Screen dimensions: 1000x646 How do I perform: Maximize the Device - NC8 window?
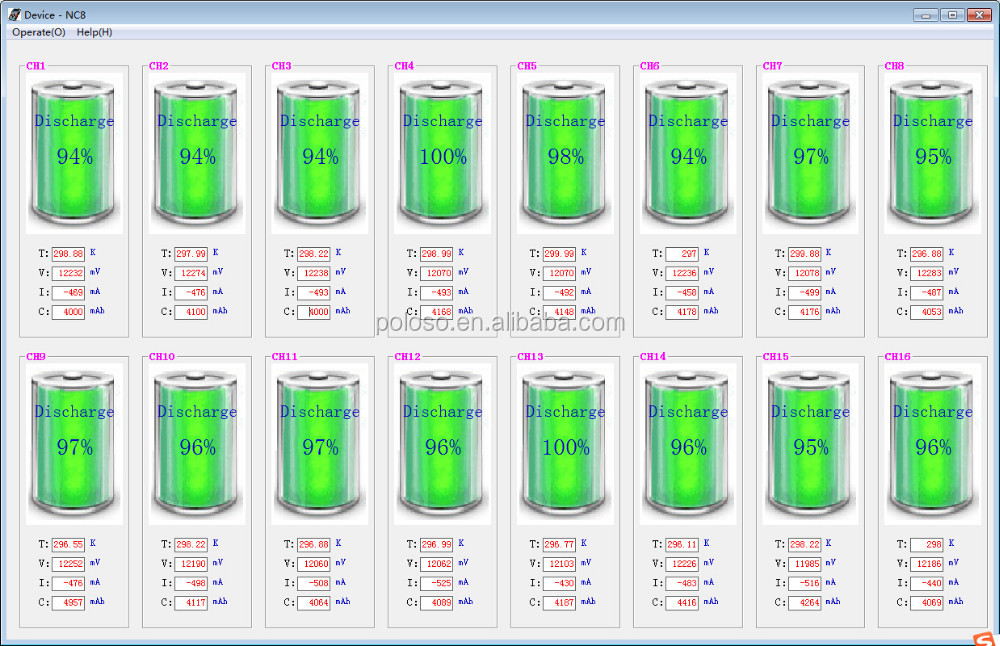(x=952, y=15)
